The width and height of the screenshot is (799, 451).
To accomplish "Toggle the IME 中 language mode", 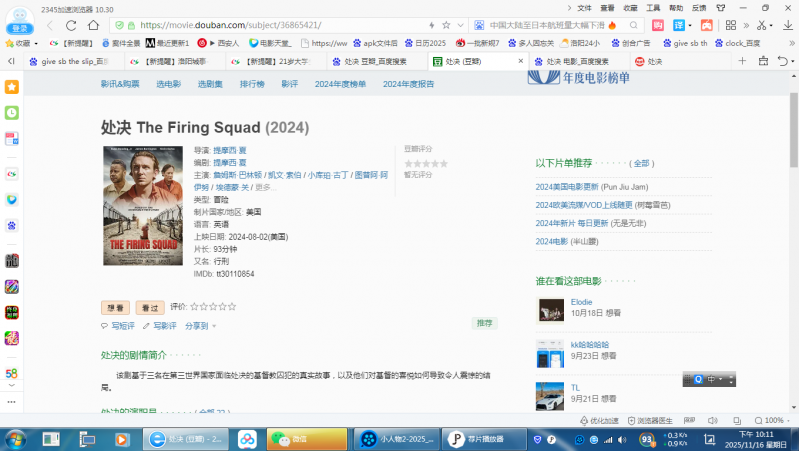I will [711, 379].
